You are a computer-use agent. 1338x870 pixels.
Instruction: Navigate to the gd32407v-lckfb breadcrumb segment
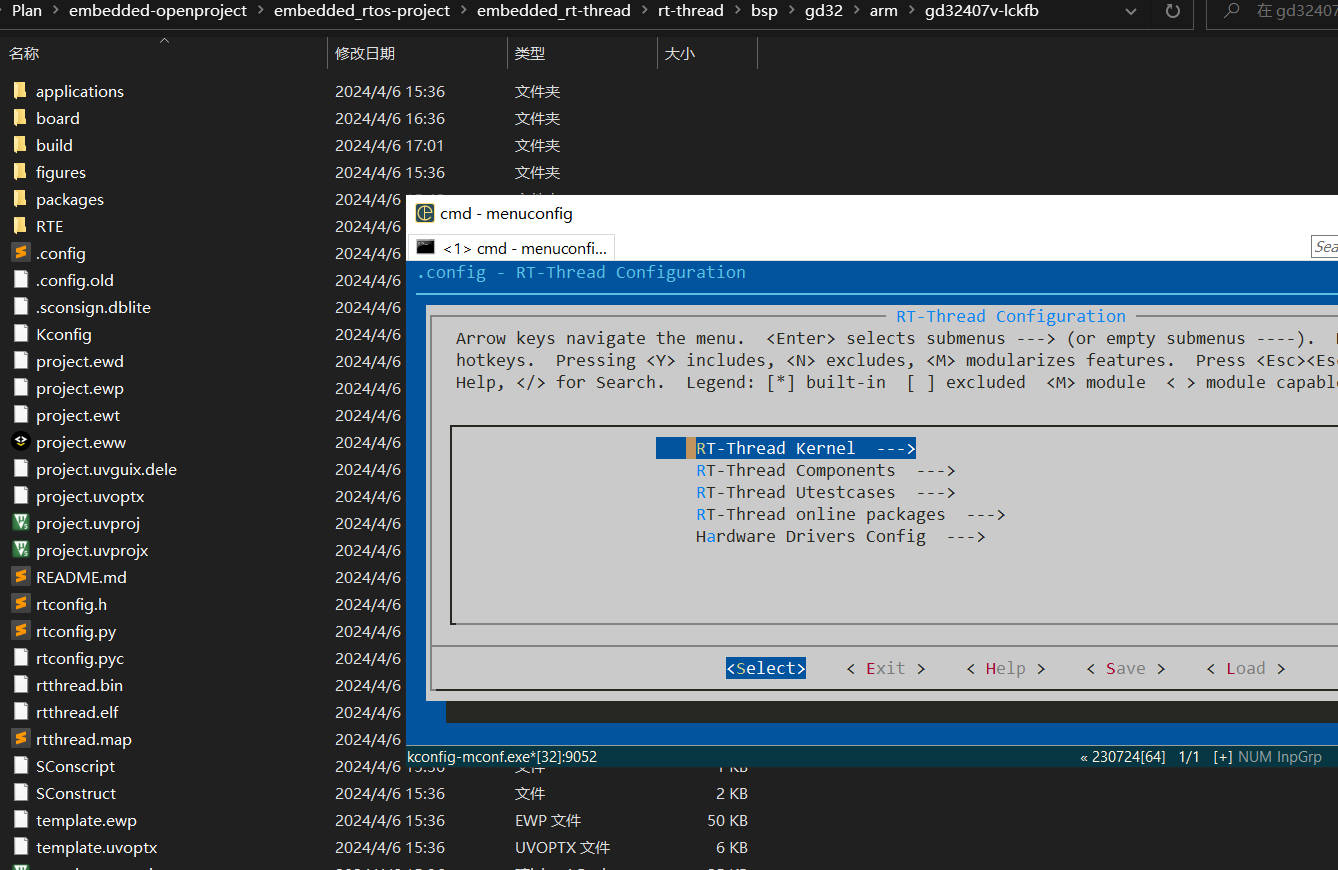982,11
